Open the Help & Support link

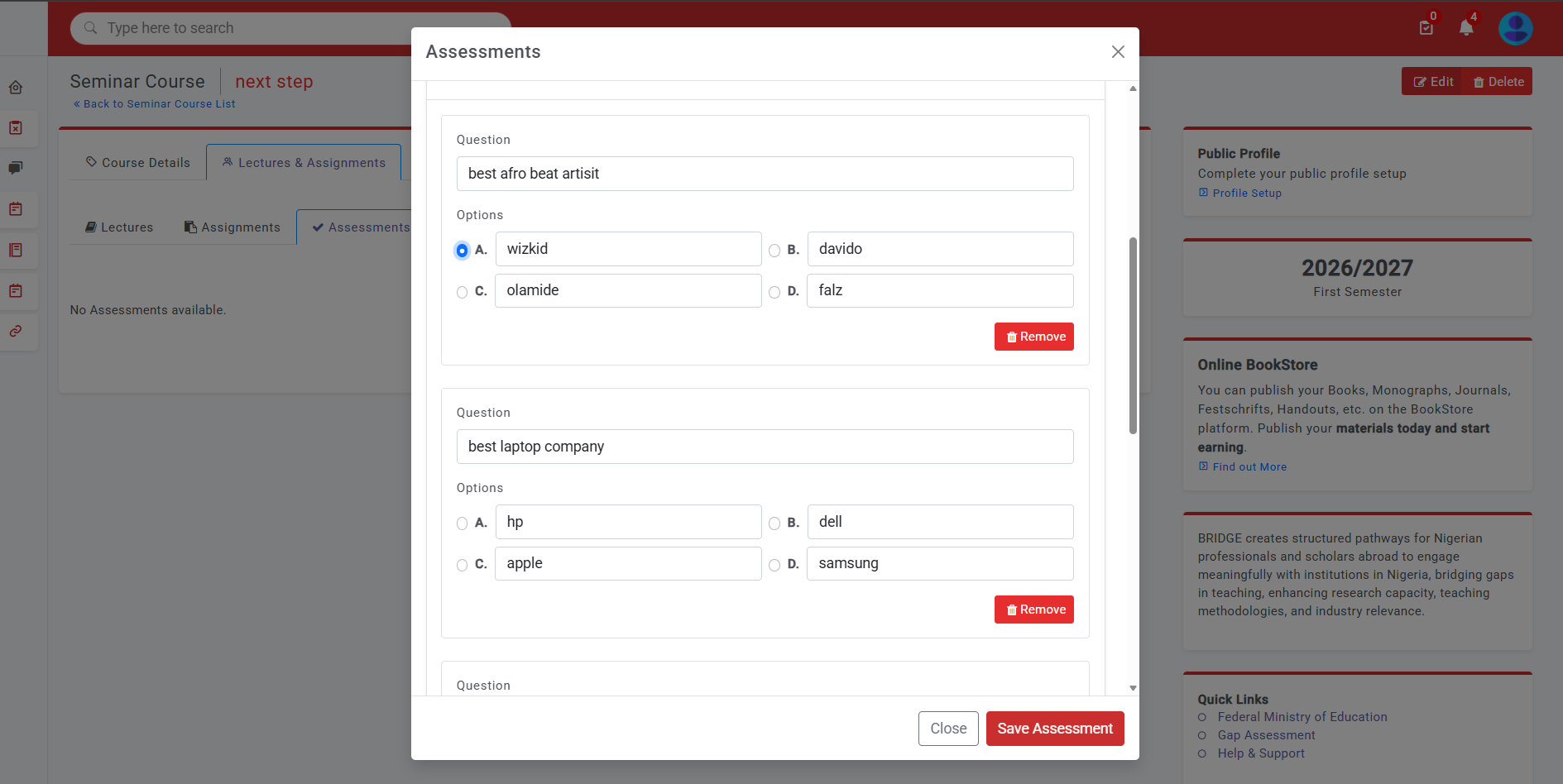1261,753
